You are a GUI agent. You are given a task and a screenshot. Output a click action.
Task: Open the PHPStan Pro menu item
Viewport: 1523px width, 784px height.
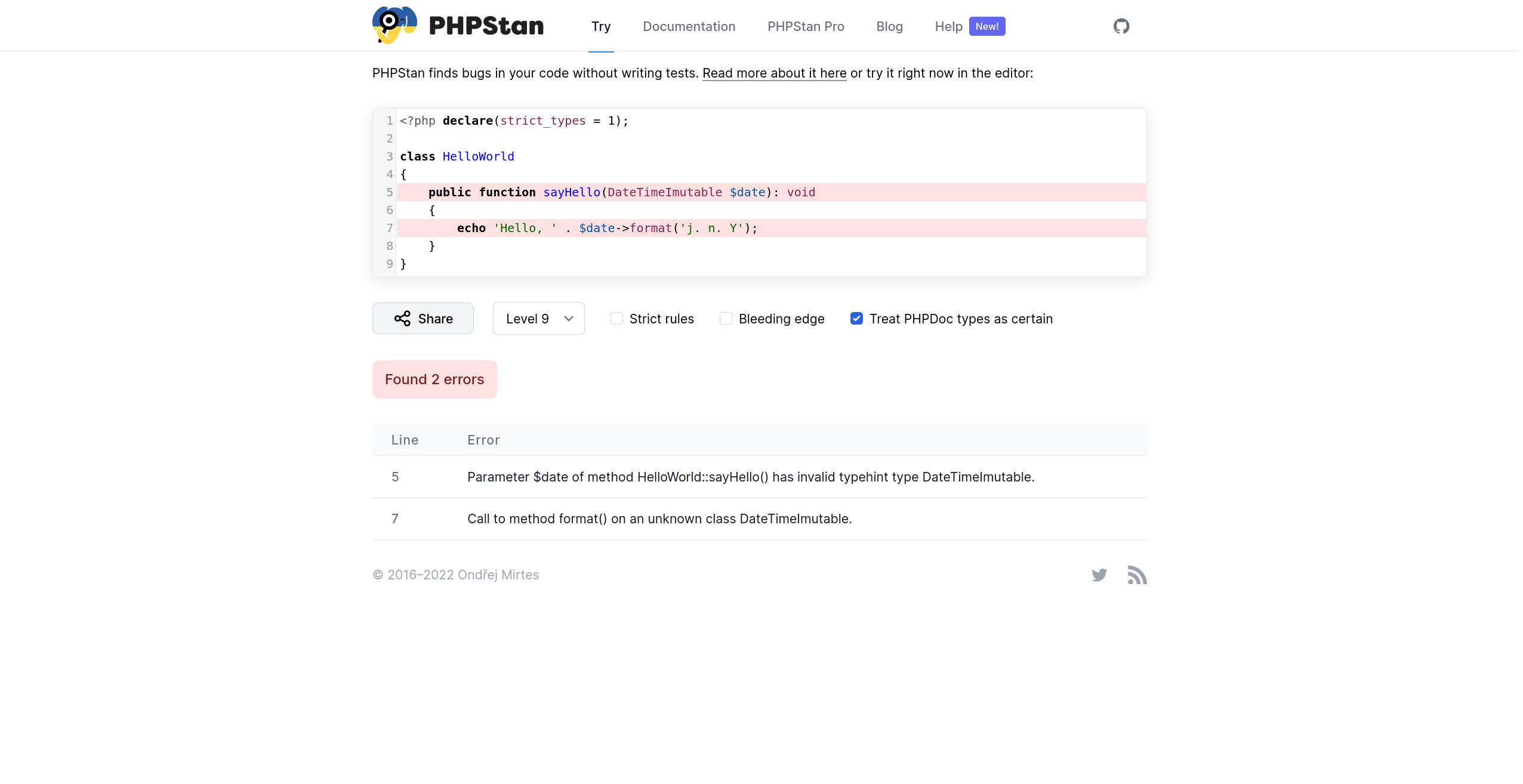(x=806, y=26)
